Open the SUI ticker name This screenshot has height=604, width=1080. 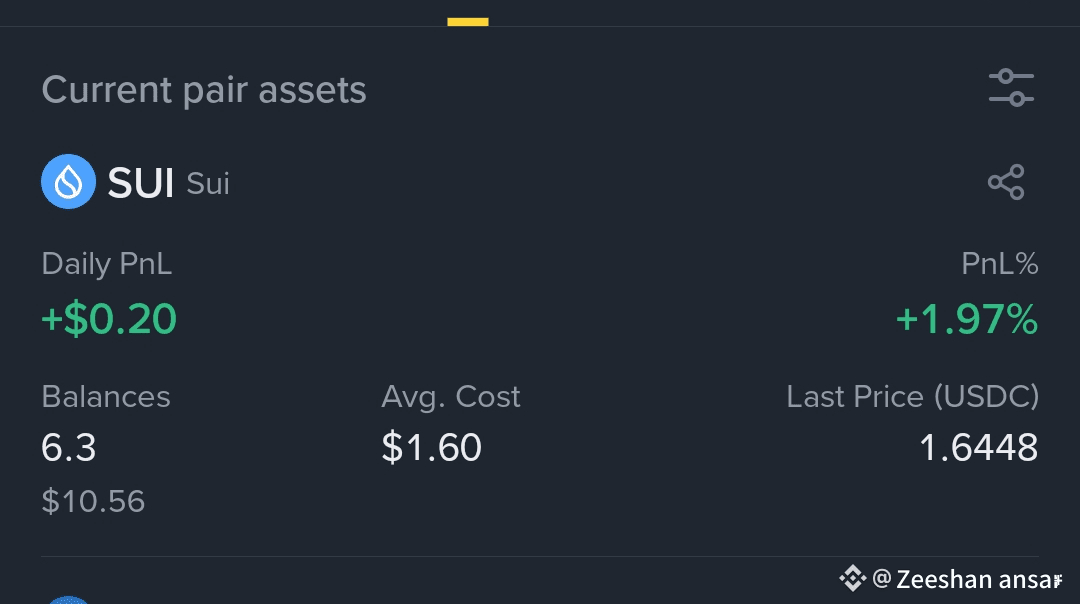(x=141, y=183)
